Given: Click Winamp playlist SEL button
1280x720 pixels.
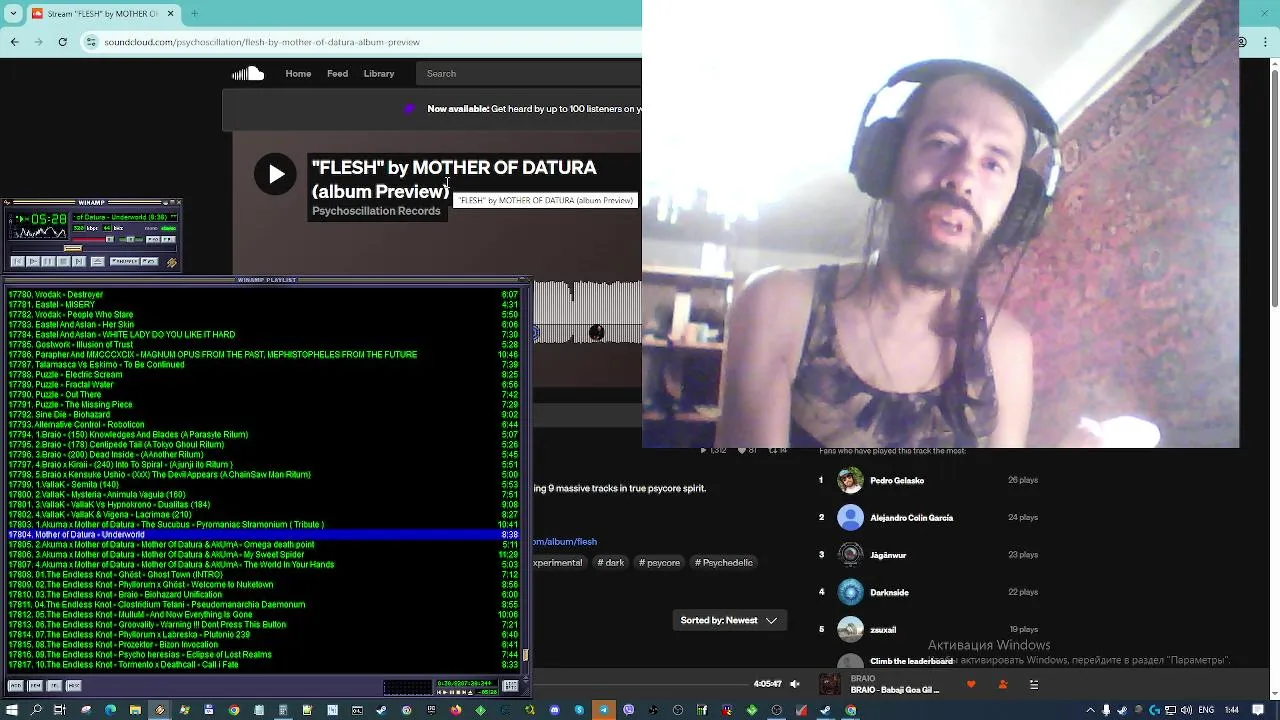Looking at the screenshot, I should tap(54, 685).
